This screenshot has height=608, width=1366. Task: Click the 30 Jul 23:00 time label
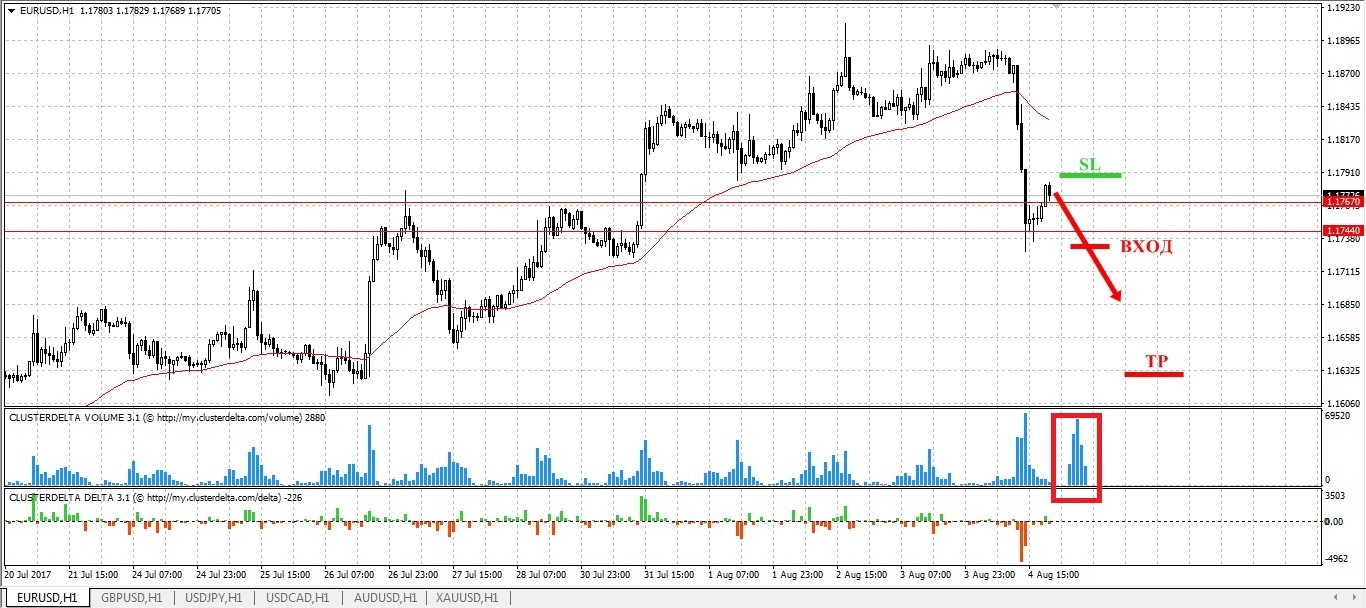click(x=605, y=575)
